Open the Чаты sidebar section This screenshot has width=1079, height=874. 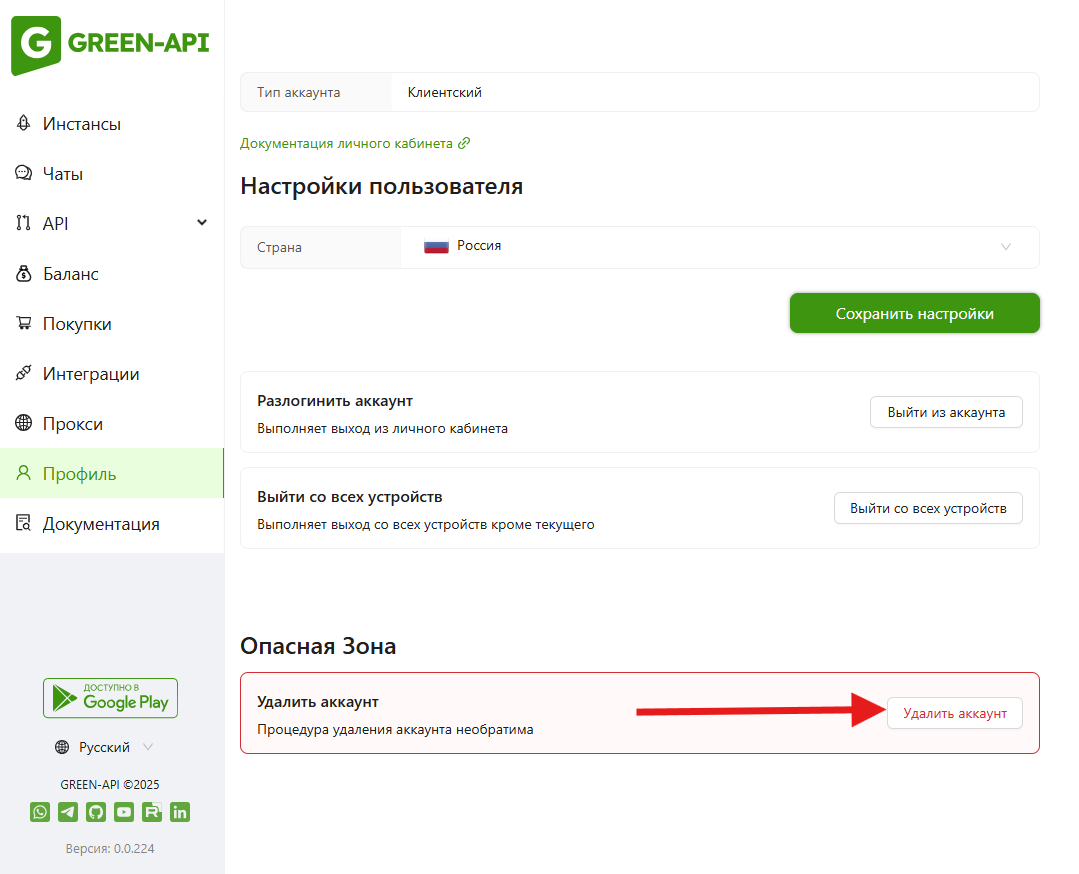[62, 174]
